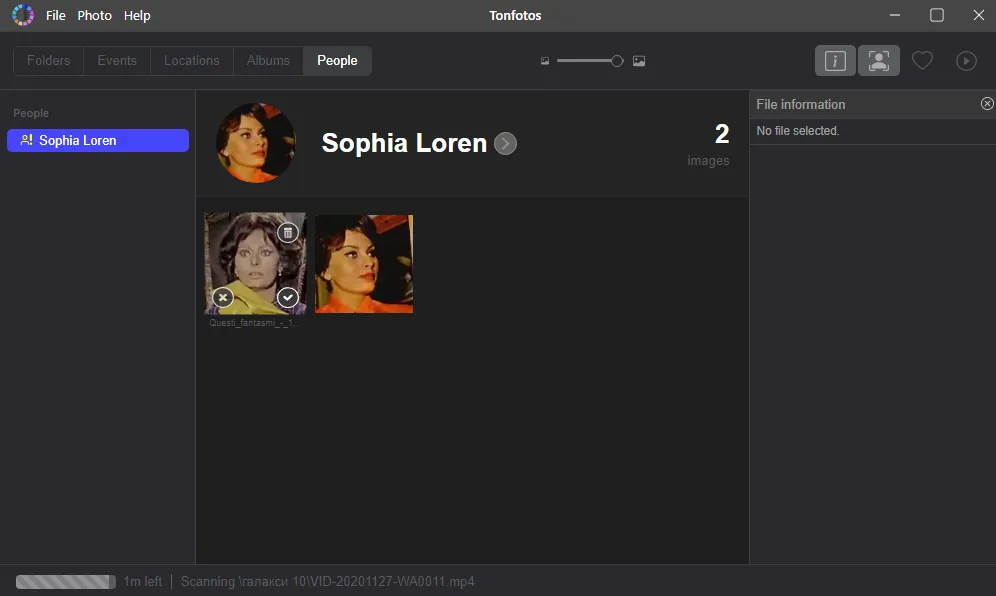Viewport: 996px width, 596px height.
Task: Close the File information panel
Action: (986, 104)
